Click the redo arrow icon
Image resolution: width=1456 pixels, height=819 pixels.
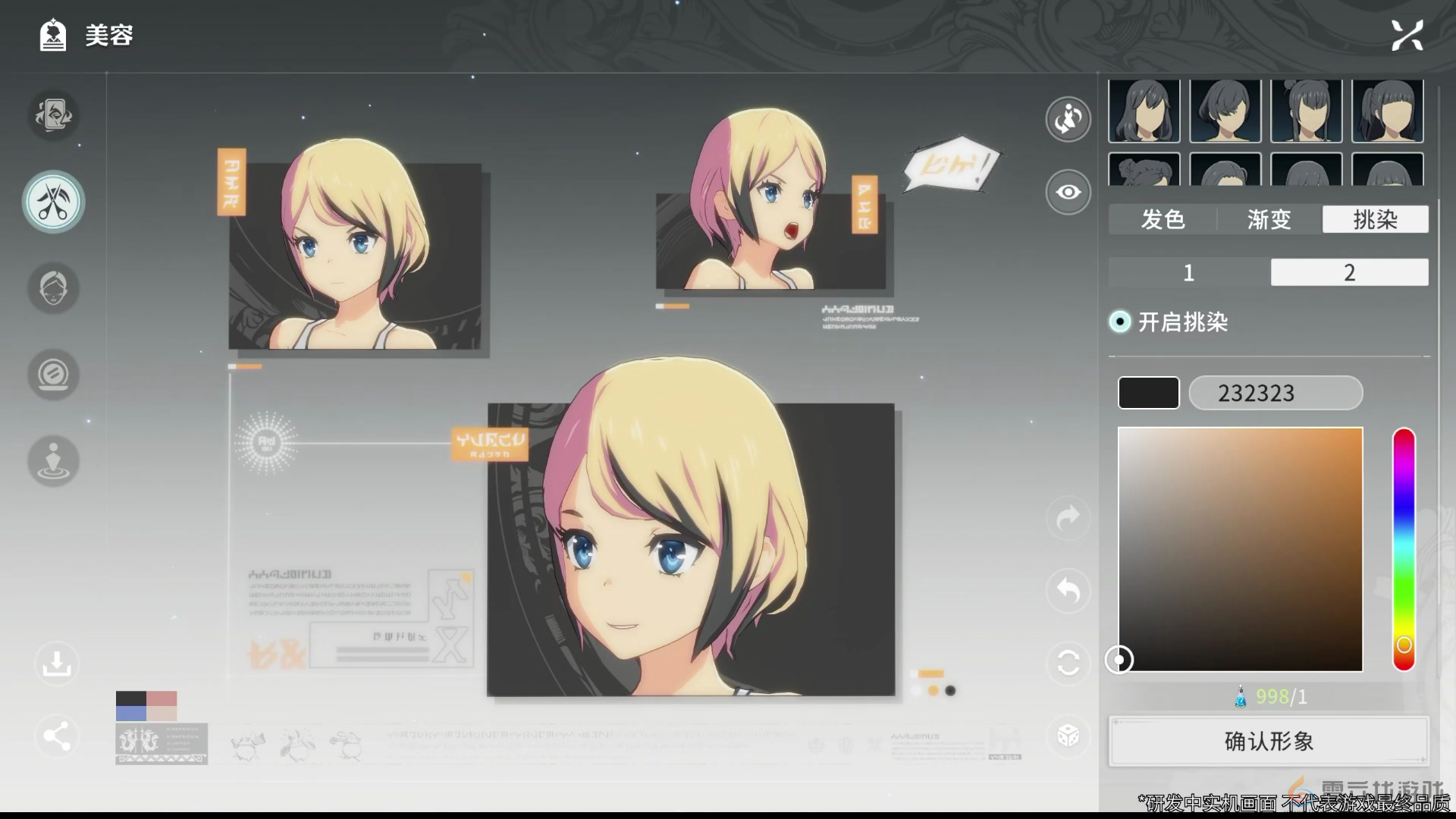[x=1068, y=518]
